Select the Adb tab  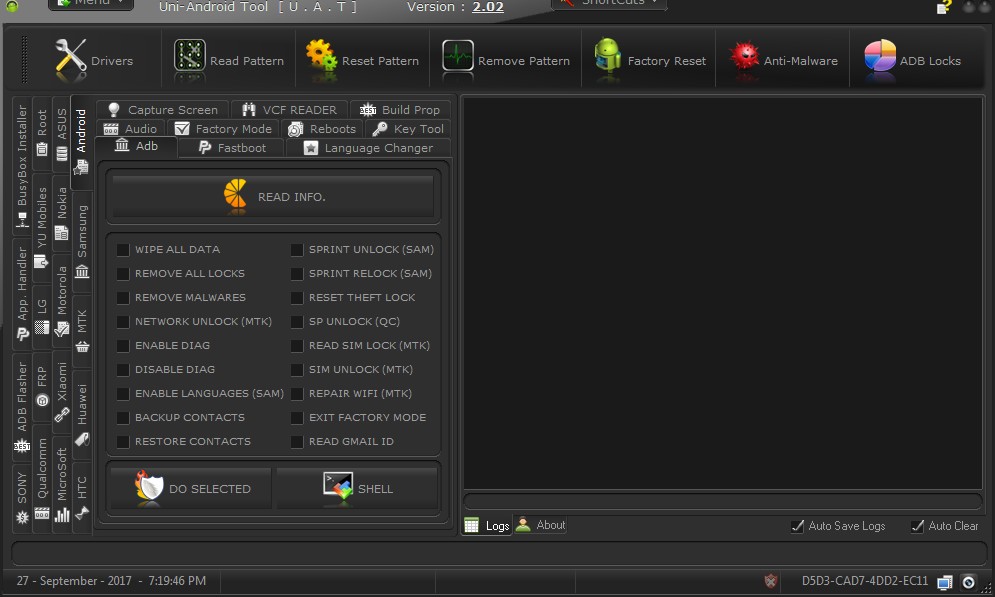point(136,146)
